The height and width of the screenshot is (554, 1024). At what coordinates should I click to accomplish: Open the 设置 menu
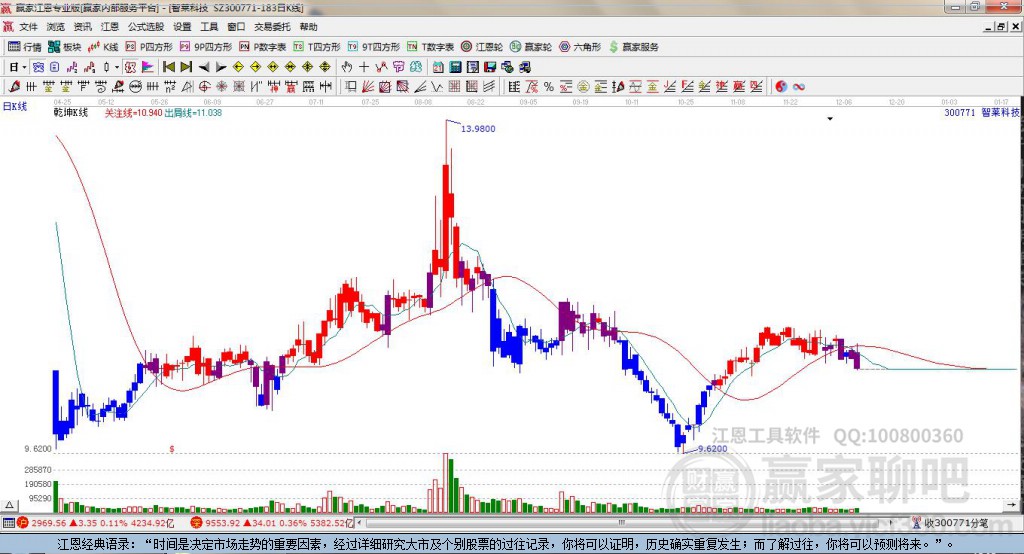coord(182,27)
